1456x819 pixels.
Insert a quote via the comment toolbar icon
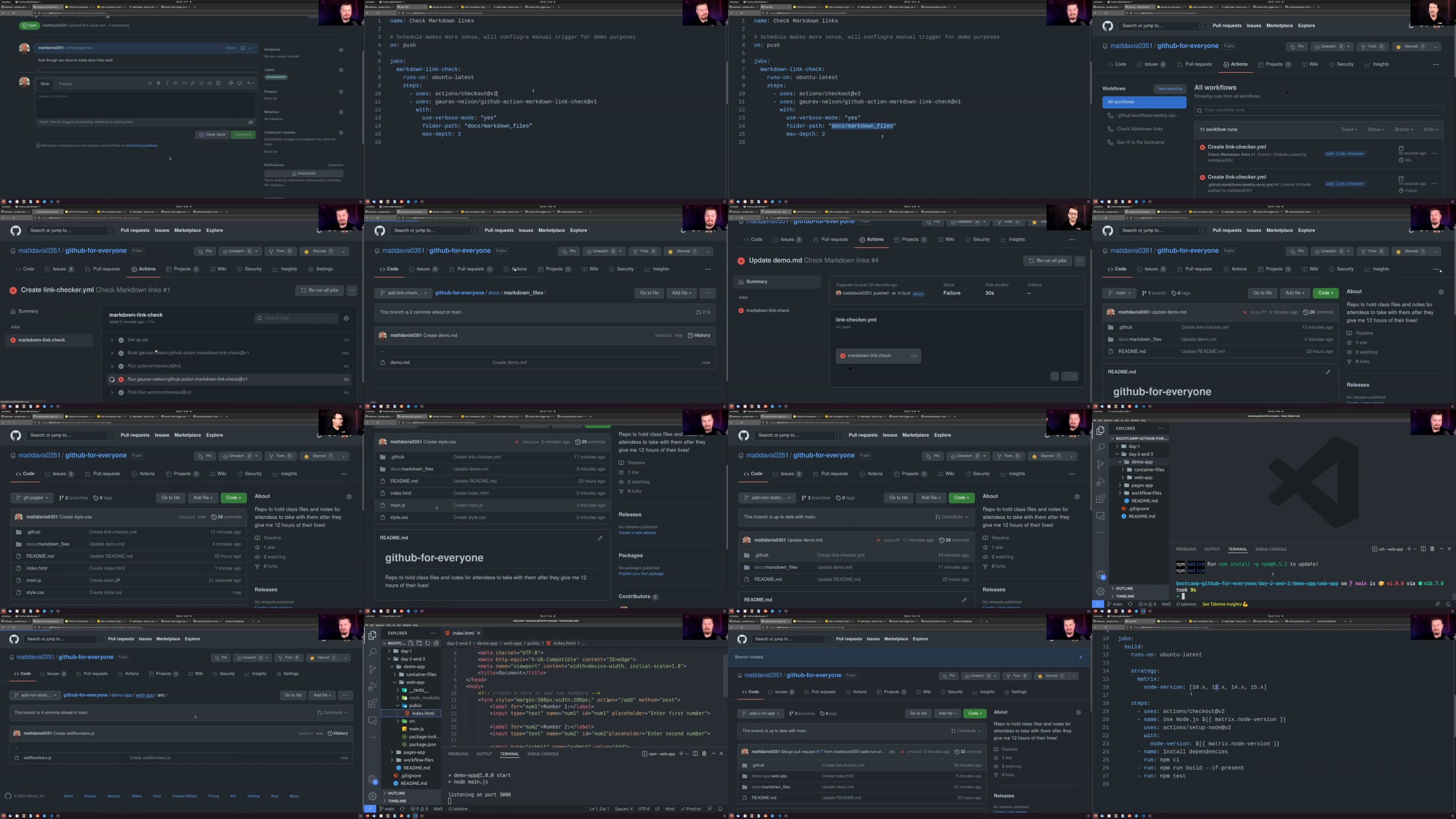tap(175, 83)
